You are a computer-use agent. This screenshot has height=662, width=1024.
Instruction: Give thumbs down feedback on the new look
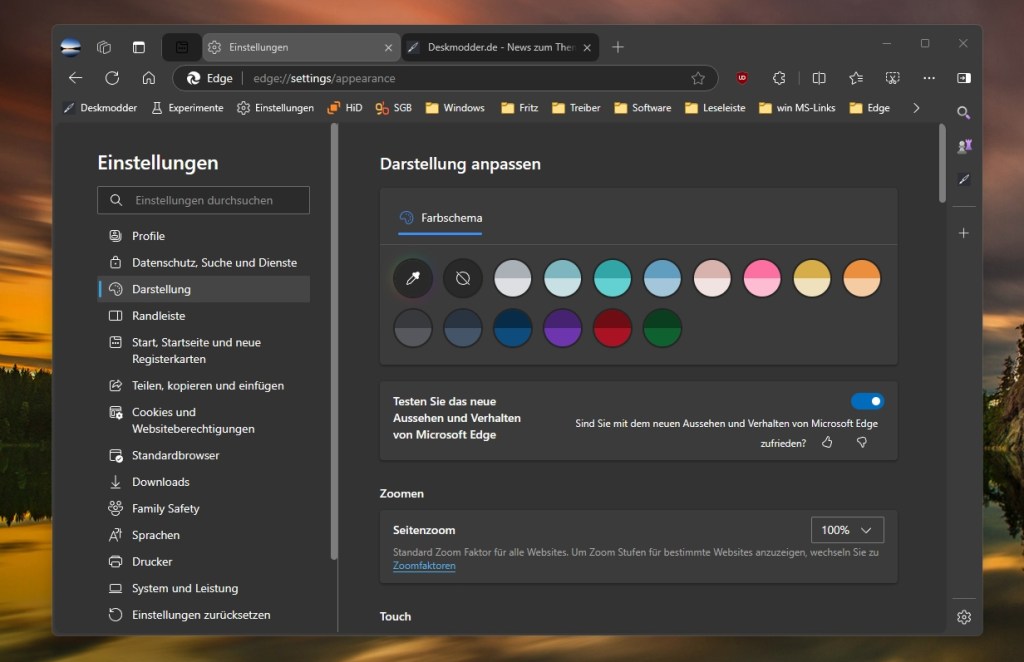(x=860, y=441)
